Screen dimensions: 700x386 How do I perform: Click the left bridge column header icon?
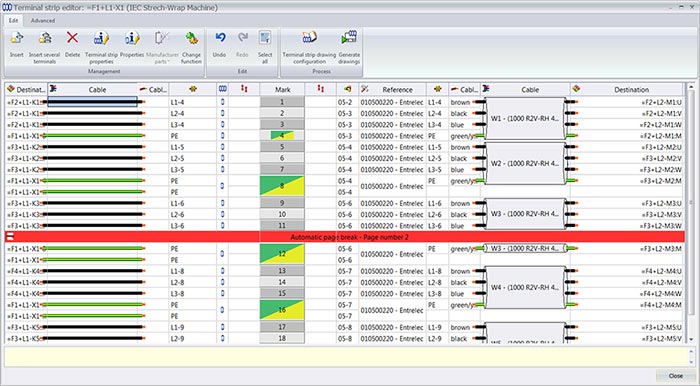(244, 89)
